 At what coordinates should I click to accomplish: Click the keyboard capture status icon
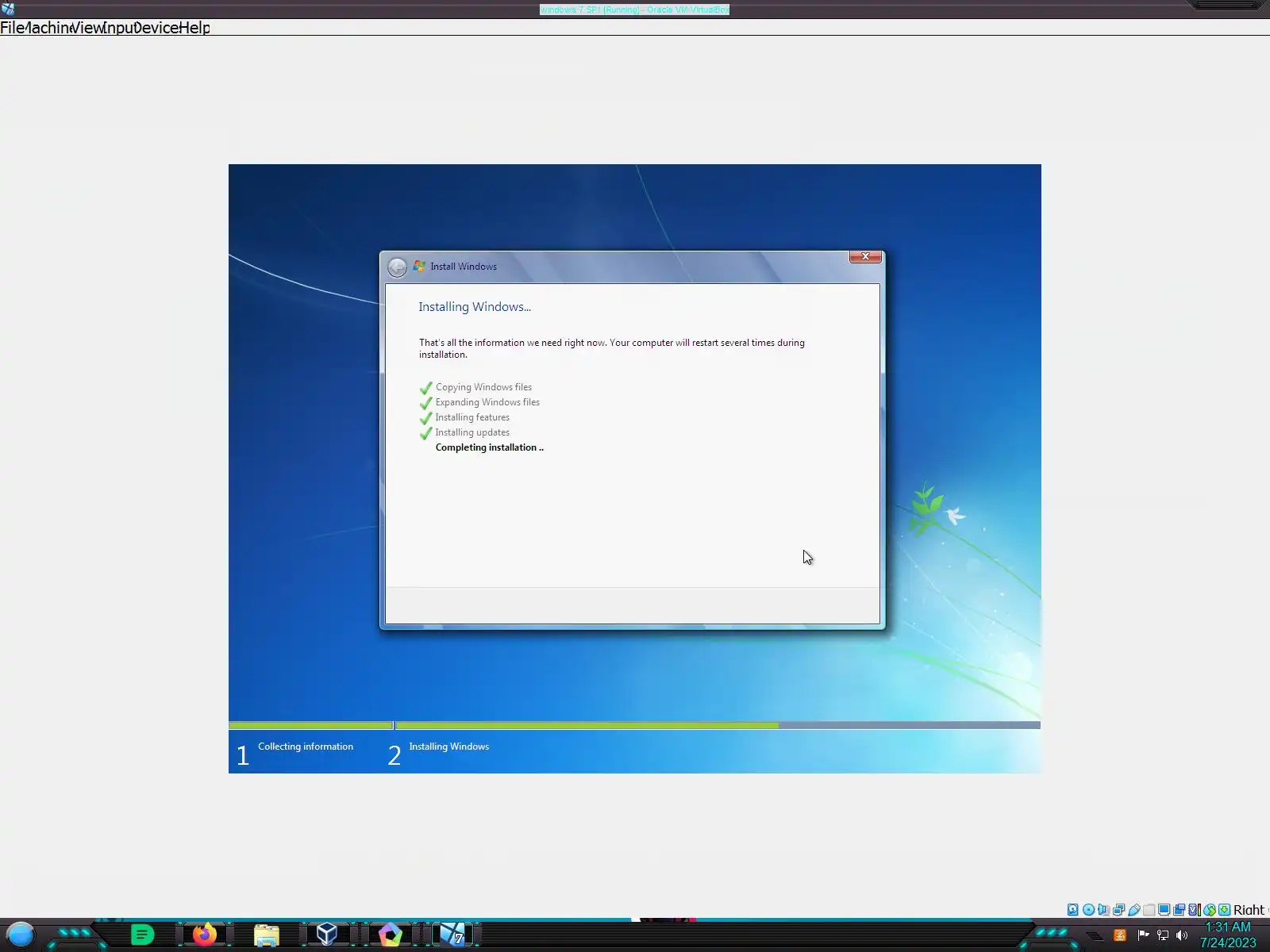click(1224, 910)
